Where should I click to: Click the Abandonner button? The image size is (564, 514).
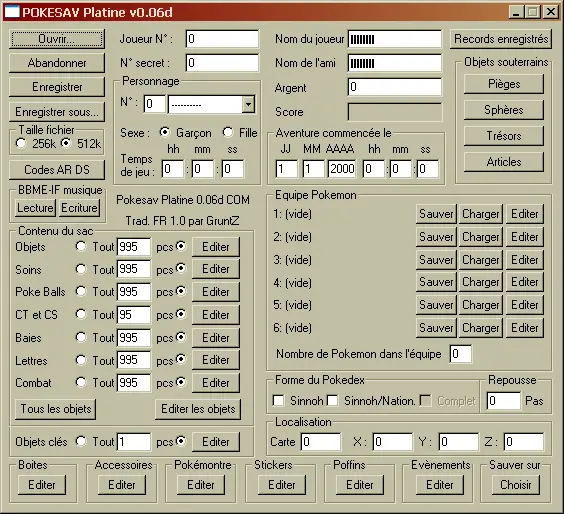[x=57, y=63]
